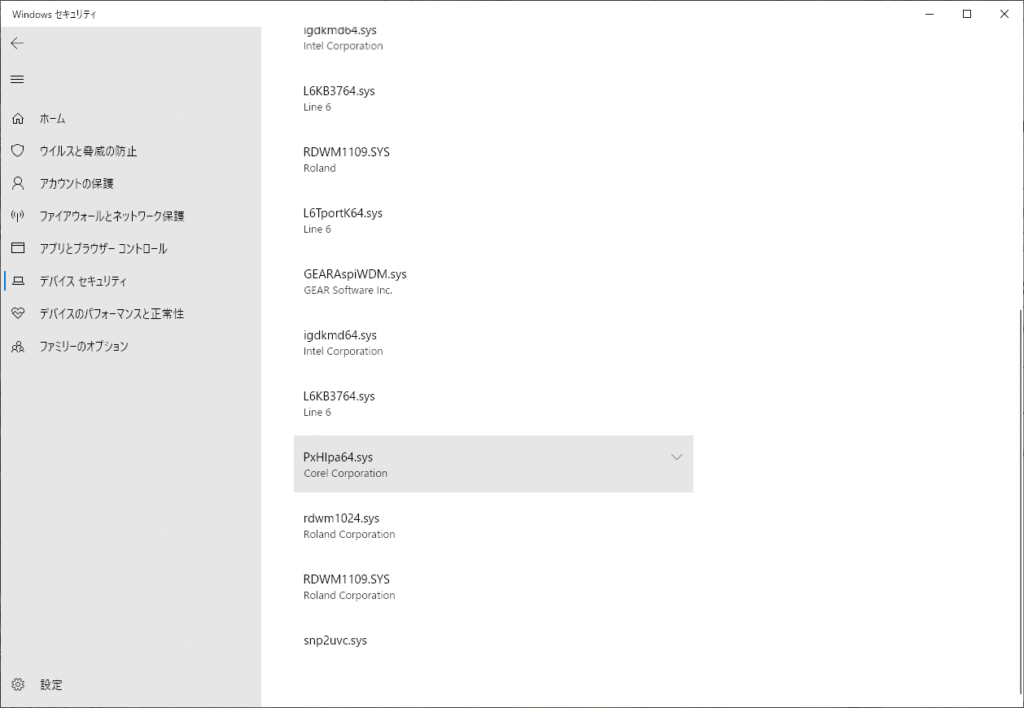Screen dimensions: 1024x708
Task: Click the virus protection shield icon
Action: [17, 151]
